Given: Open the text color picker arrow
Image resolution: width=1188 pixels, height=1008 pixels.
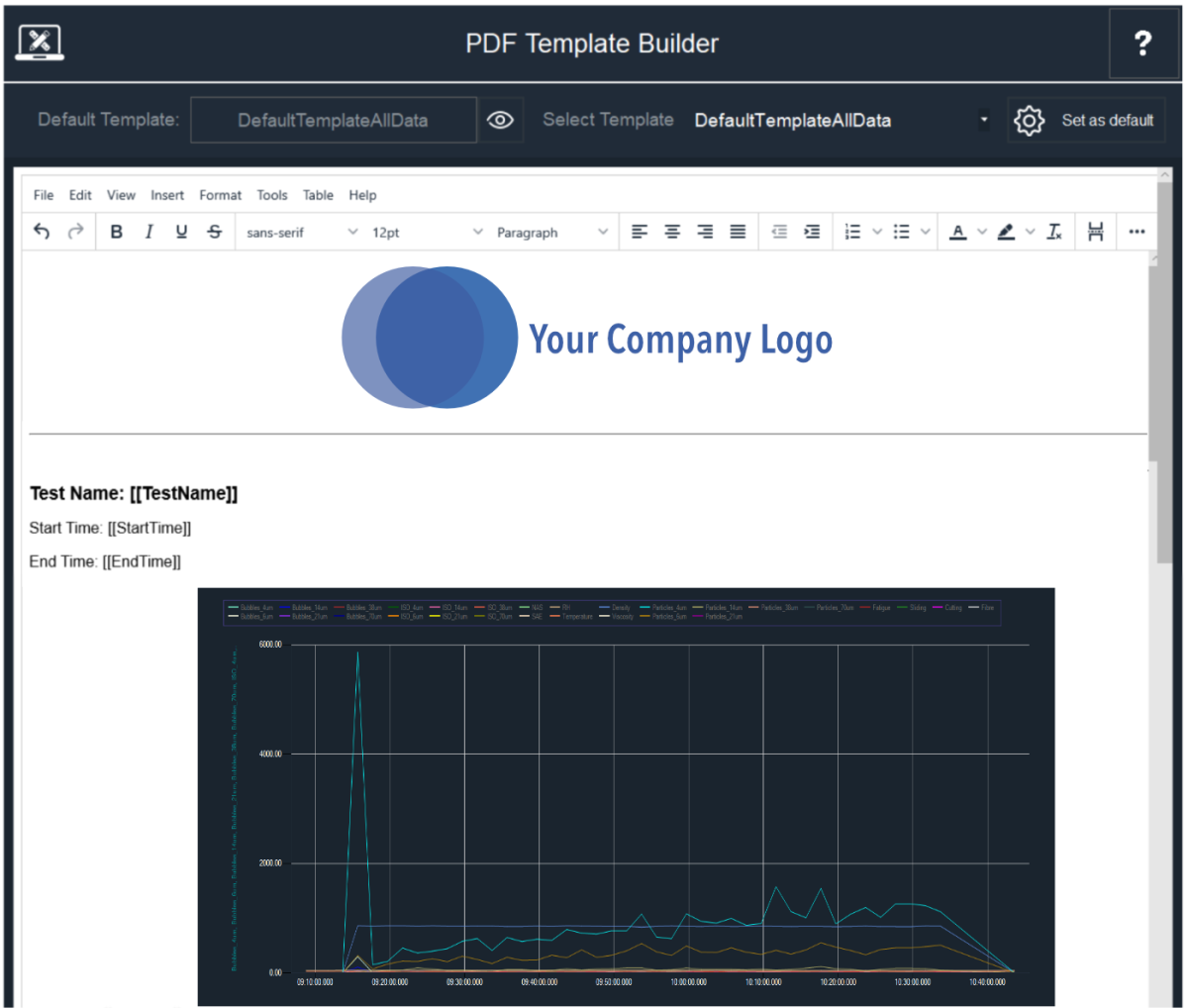Looking at the screenshot, I should point(982,232).
